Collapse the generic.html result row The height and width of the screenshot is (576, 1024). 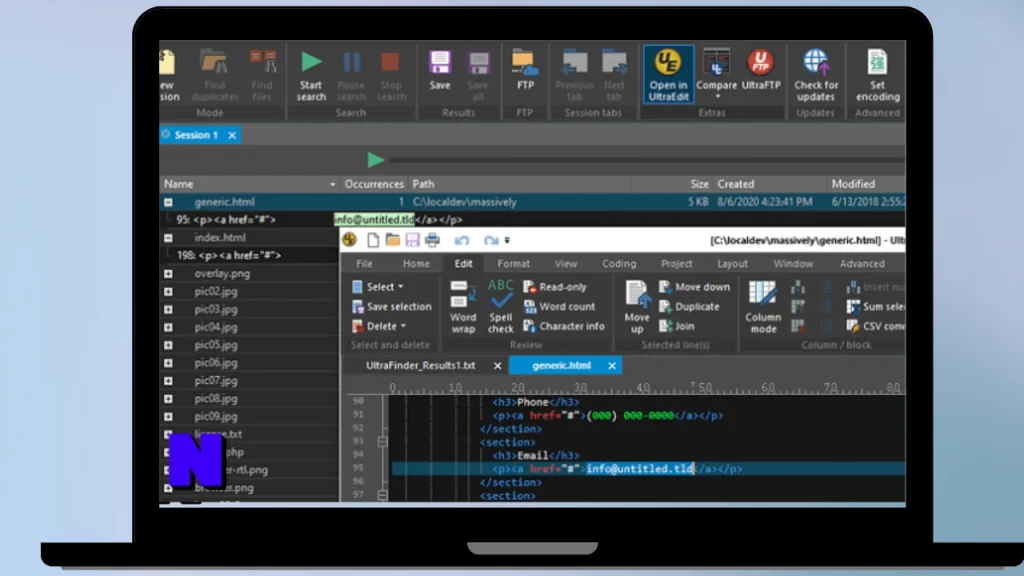click(168, 202)
